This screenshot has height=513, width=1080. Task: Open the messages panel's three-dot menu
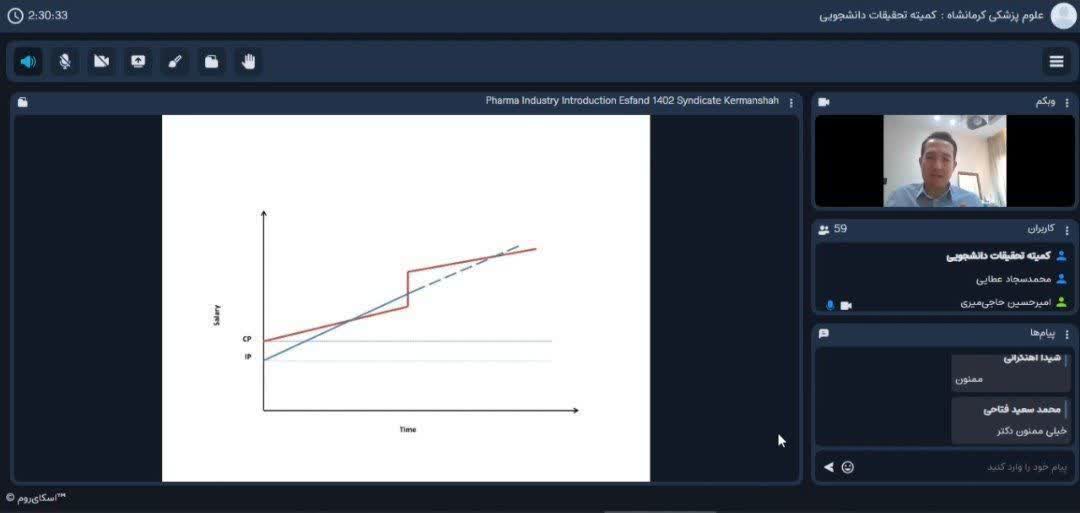tap(1066, 333)
